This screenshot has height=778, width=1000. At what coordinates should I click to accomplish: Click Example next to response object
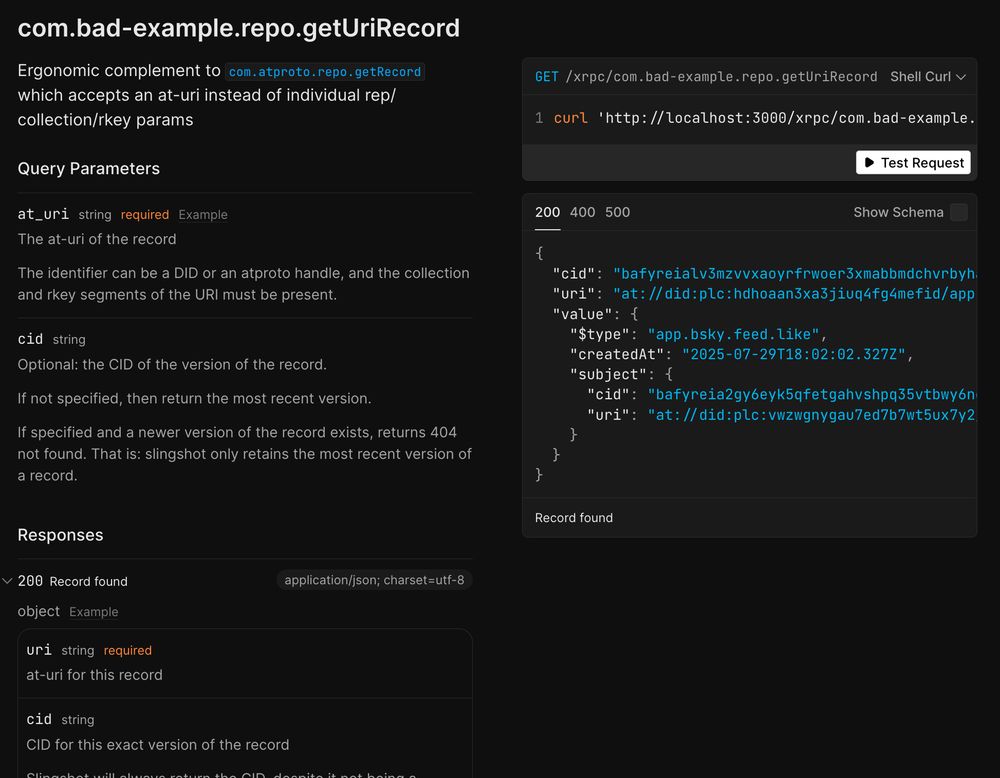(94, 612)
